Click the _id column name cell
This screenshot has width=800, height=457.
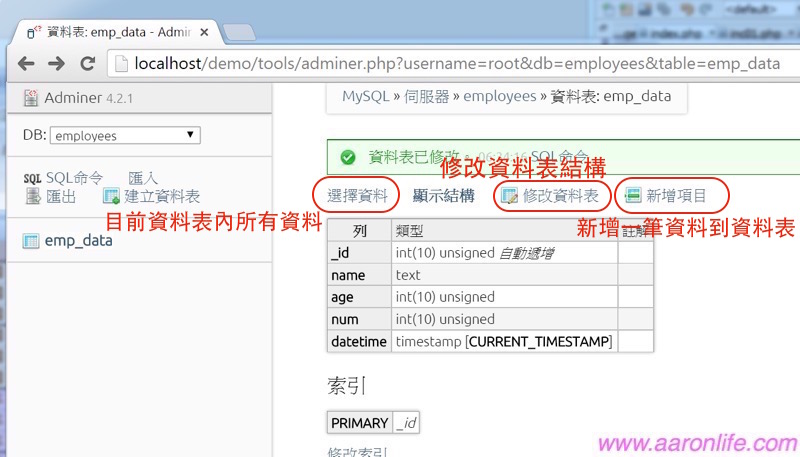click(360, 252)
